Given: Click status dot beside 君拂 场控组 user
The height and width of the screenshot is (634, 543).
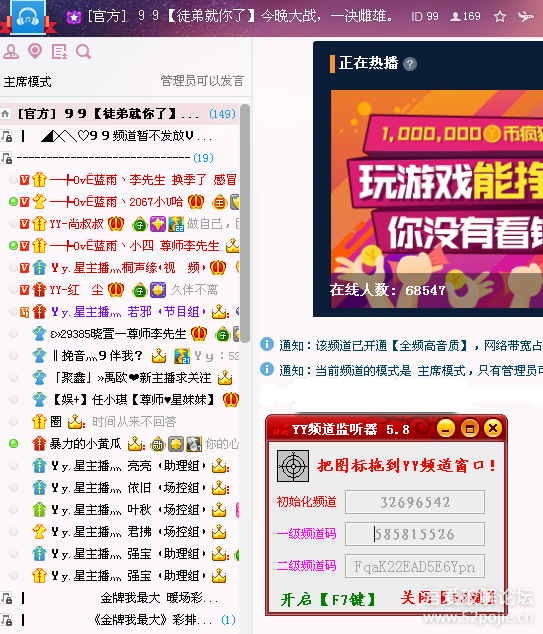Looking at the screenshot, I should click(x=13, y=531).
